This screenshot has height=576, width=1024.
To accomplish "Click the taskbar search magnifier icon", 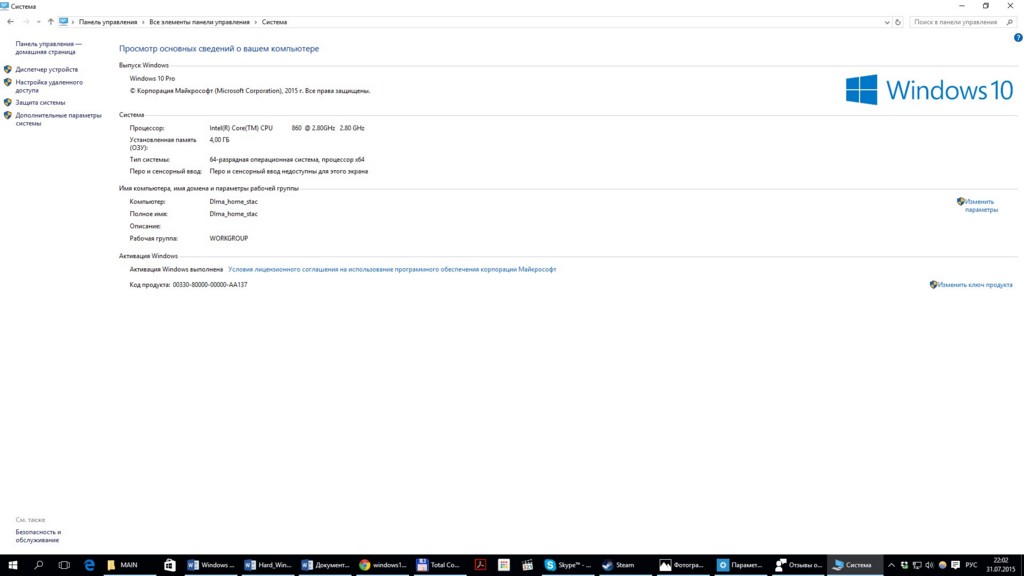I will [x=39, y=565].
